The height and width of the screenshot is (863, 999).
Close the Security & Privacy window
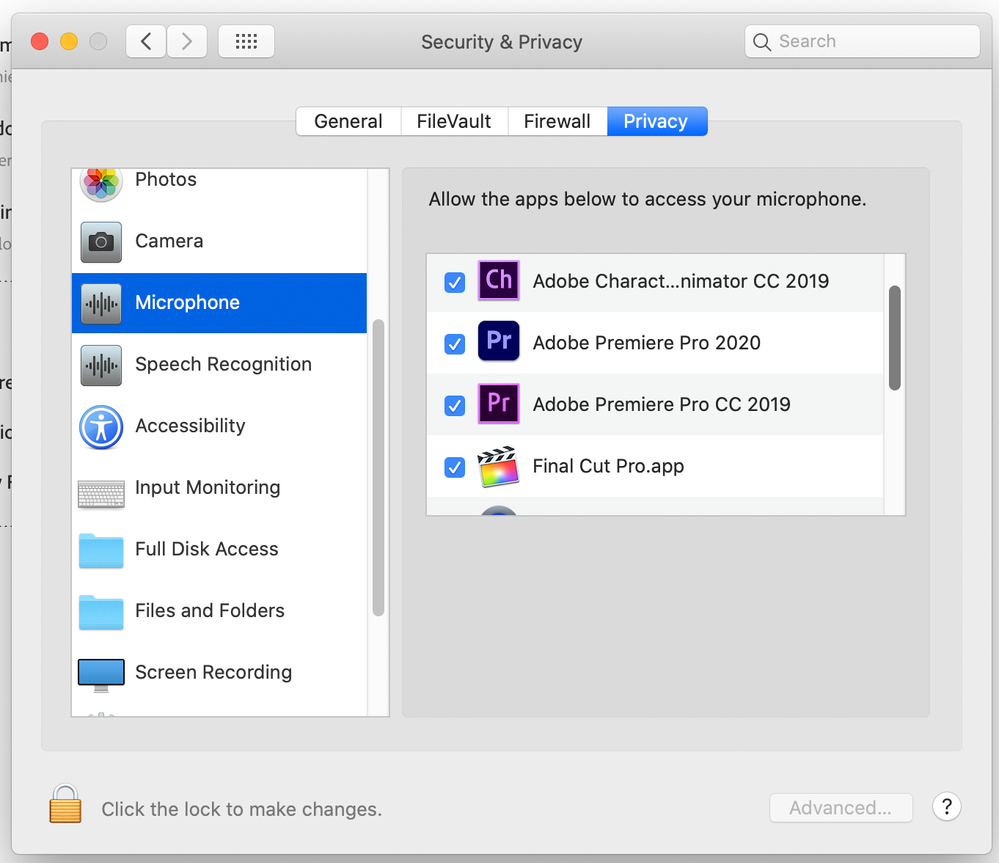point(40,42)
